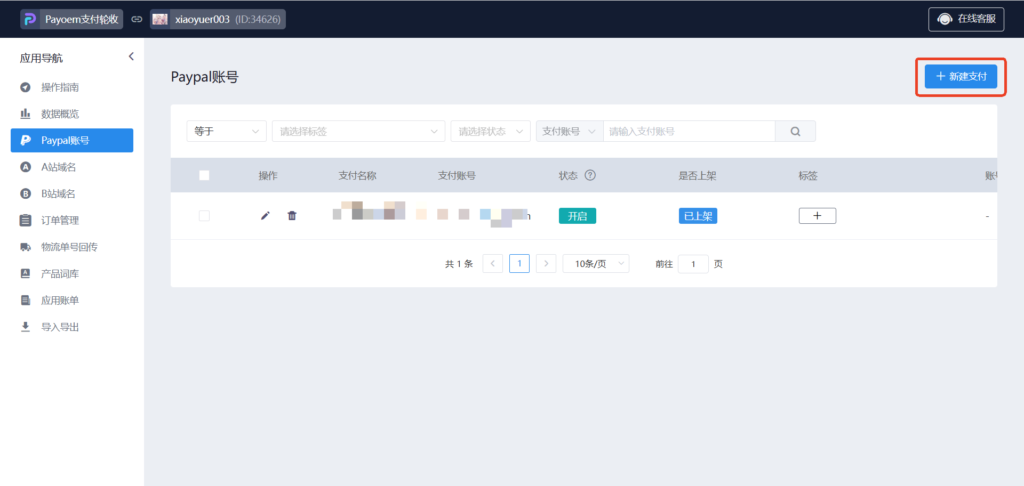Viewport: 1024px width, 486px height.
Task: Click the search magnifier button
Action: tap(795, 131)
